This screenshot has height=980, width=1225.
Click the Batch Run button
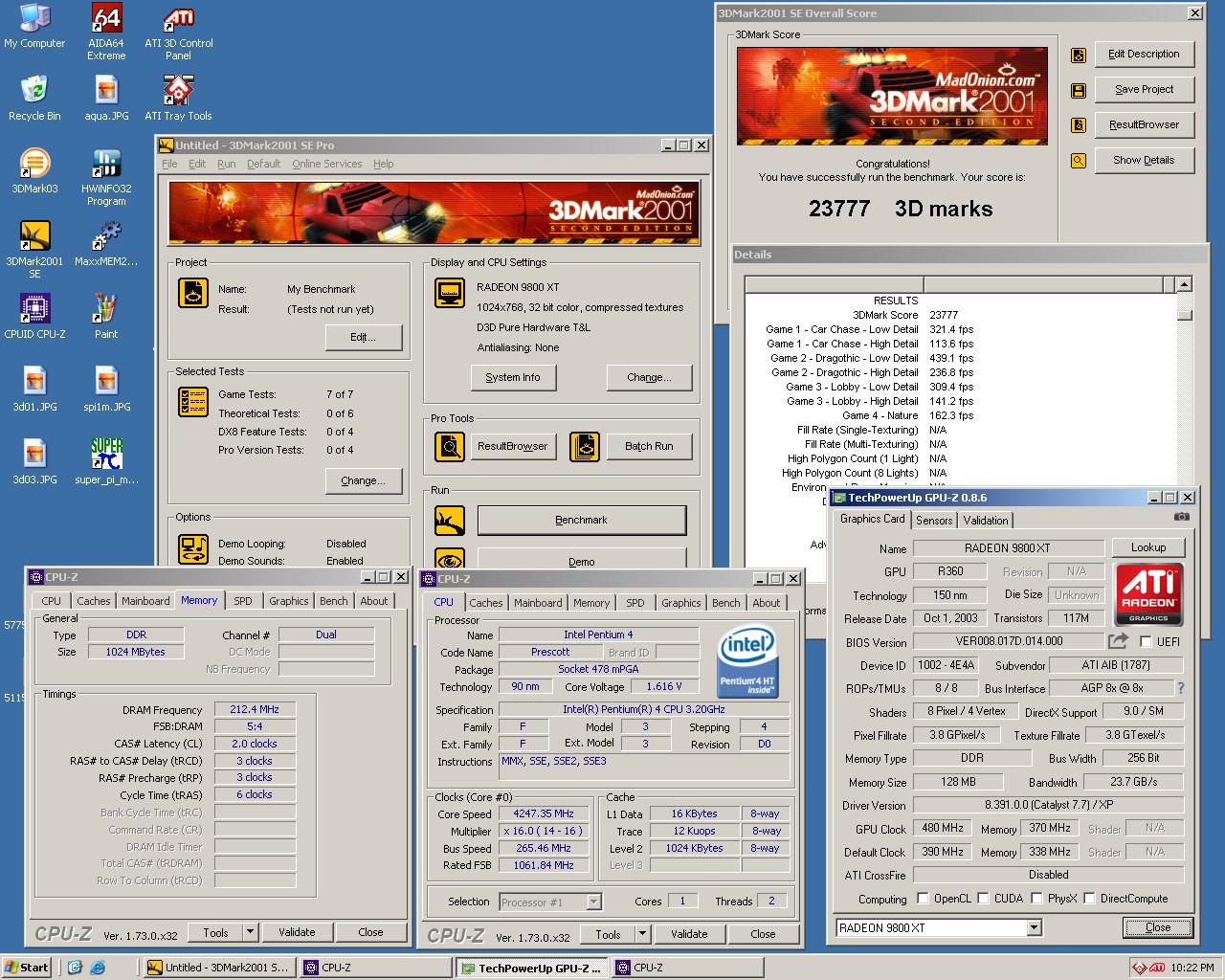tap(649, 446)
